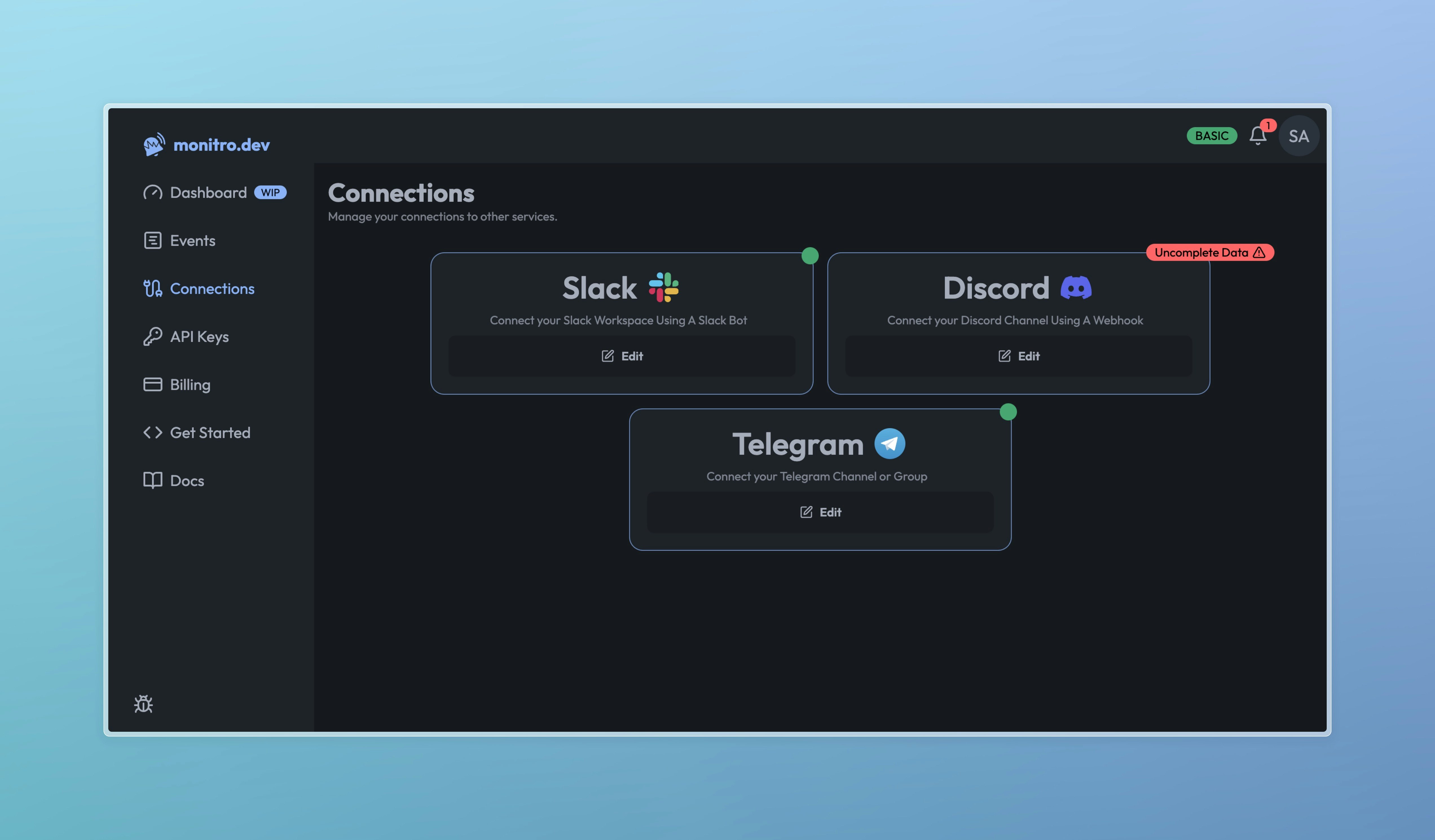The width and height of the screenshot is (1435, 840).
Task: Click the API Keys key icon
Action: click(153, 336)
